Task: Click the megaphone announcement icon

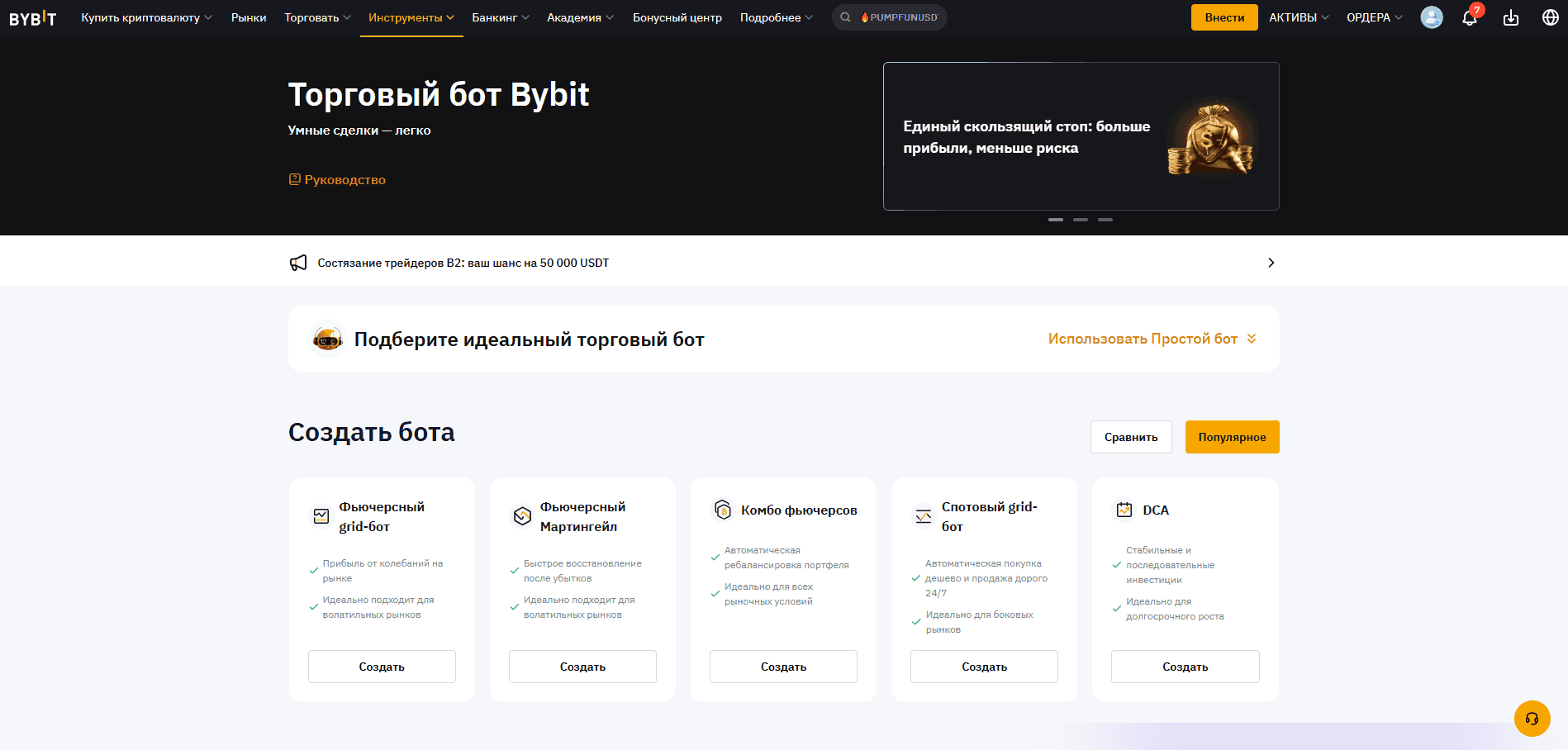Action: [298, 263]
